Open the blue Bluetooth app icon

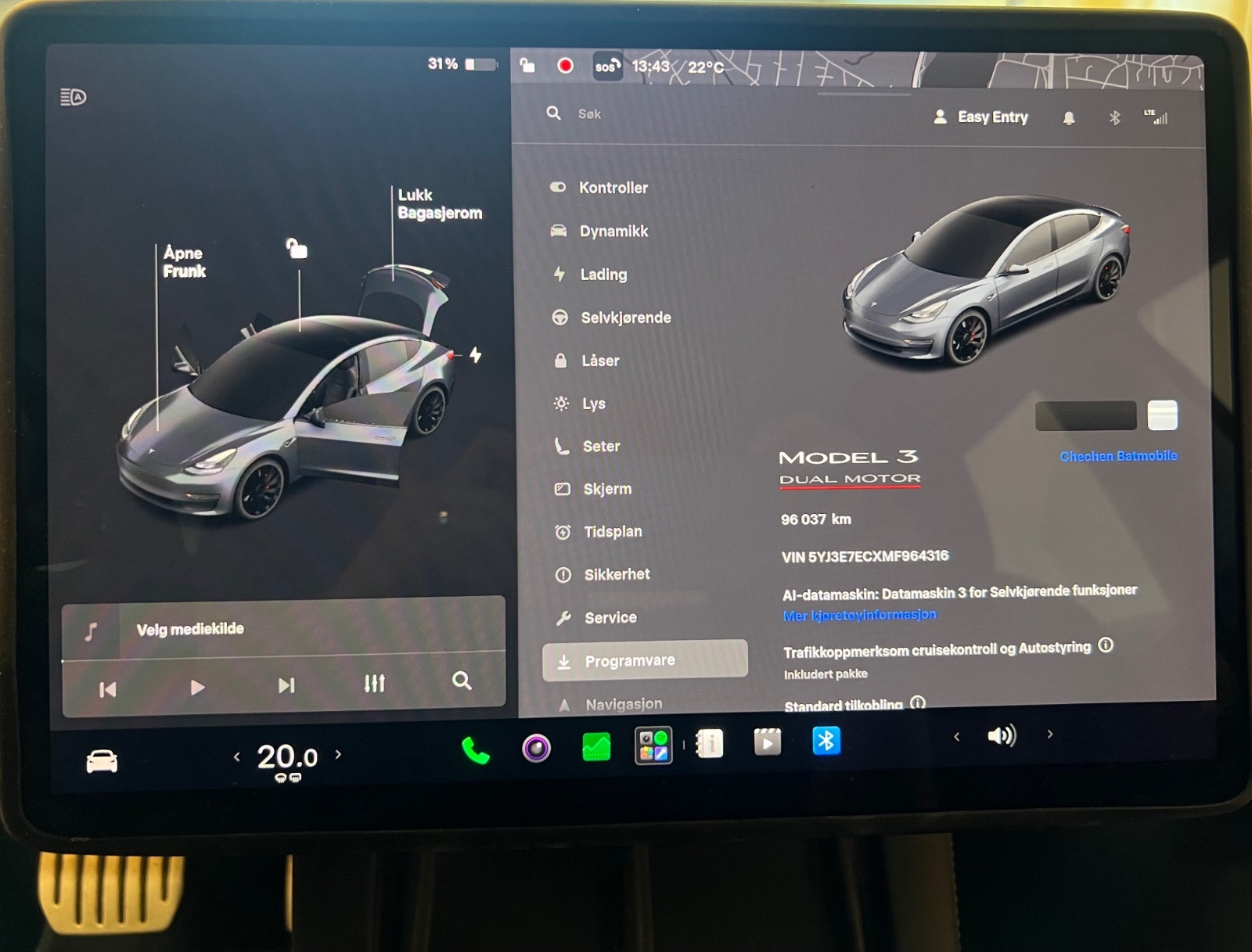[x=826, y=740]
